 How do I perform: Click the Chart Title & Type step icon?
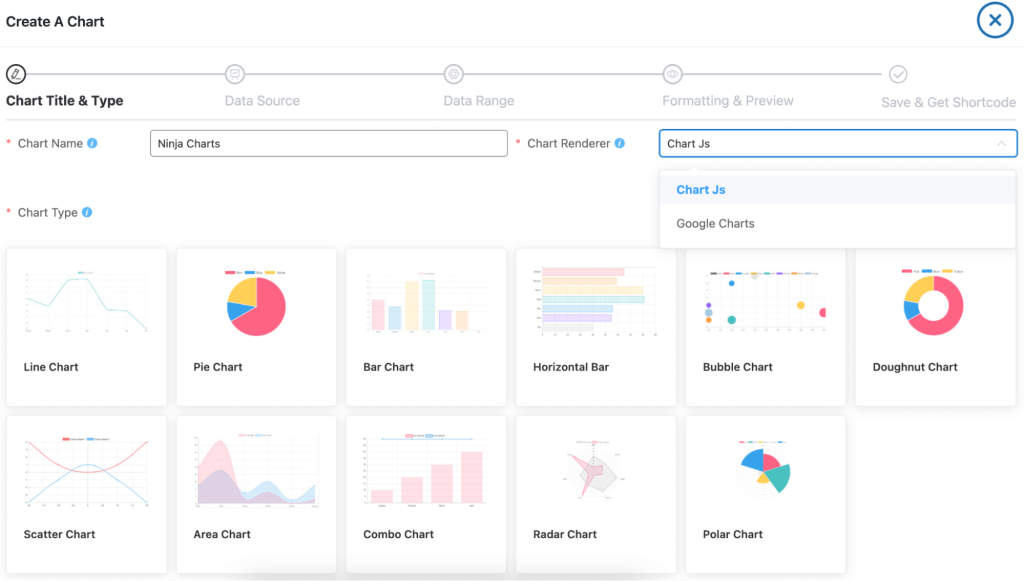(x=16, y=74)
